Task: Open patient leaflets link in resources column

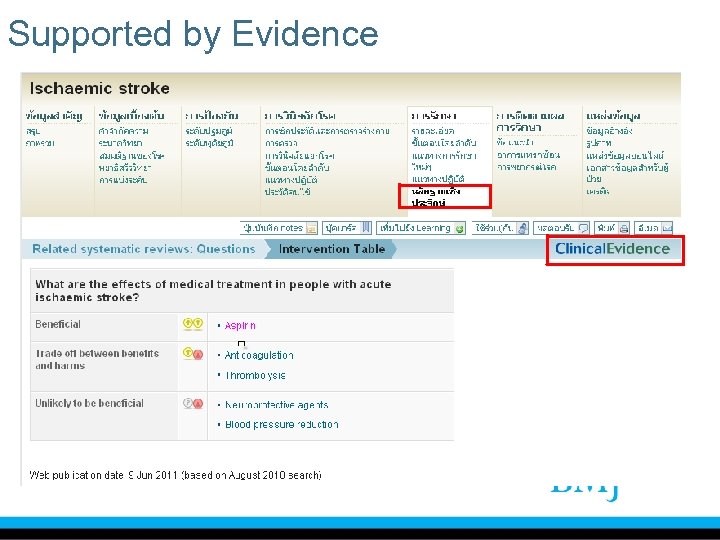Action: pos(627,173)
